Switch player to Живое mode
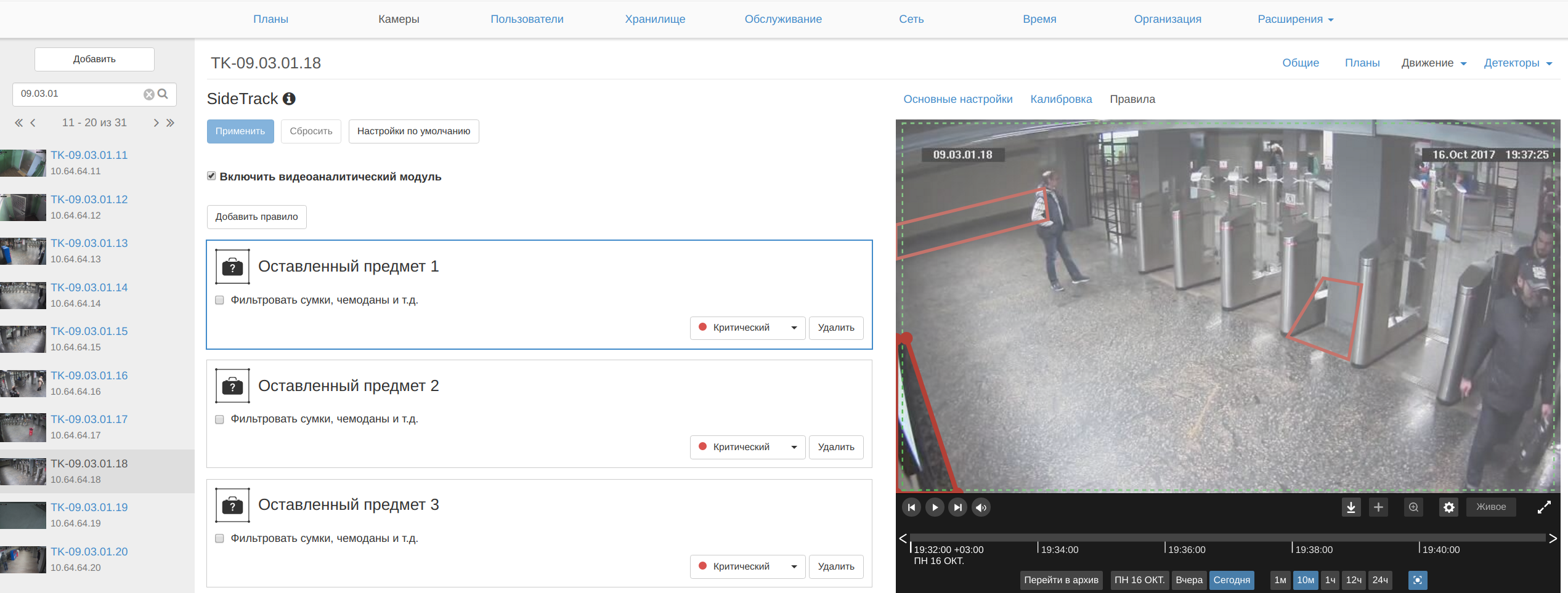1568x593 pixels. pos(1491,507)
